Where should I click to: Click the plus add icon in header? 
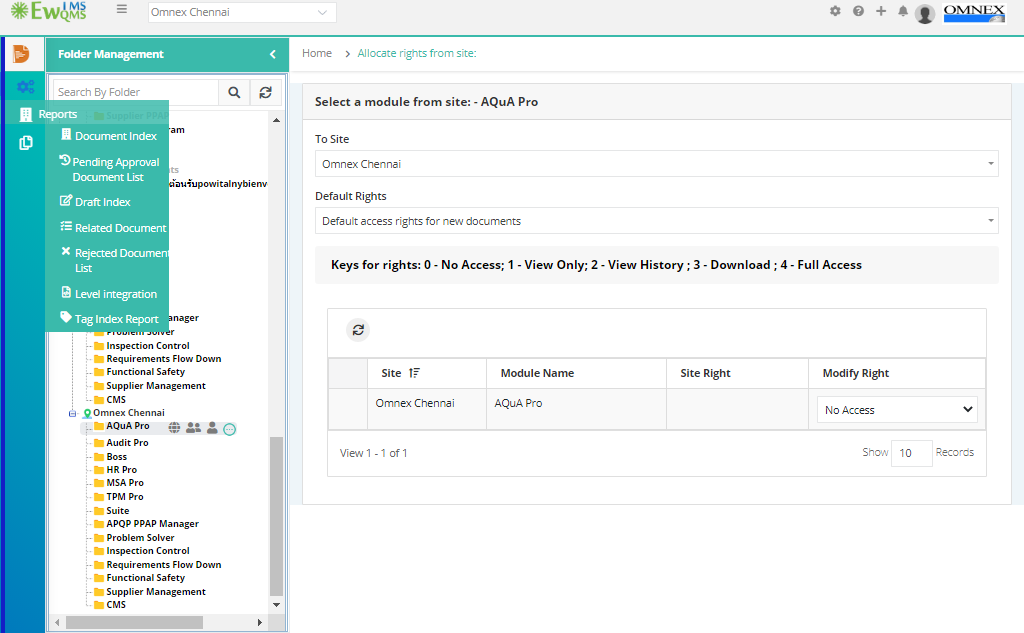pyautogui.click(x=881, y=11)
